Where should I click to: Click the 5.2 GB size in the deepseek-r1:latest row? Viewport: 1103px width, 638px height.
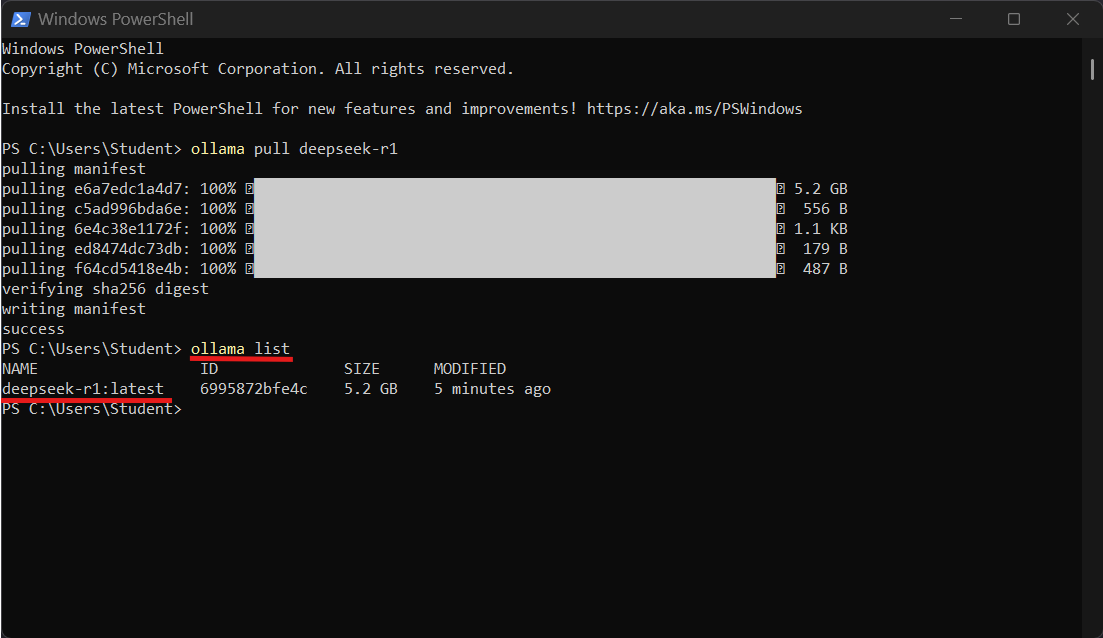tap(371, 389)
